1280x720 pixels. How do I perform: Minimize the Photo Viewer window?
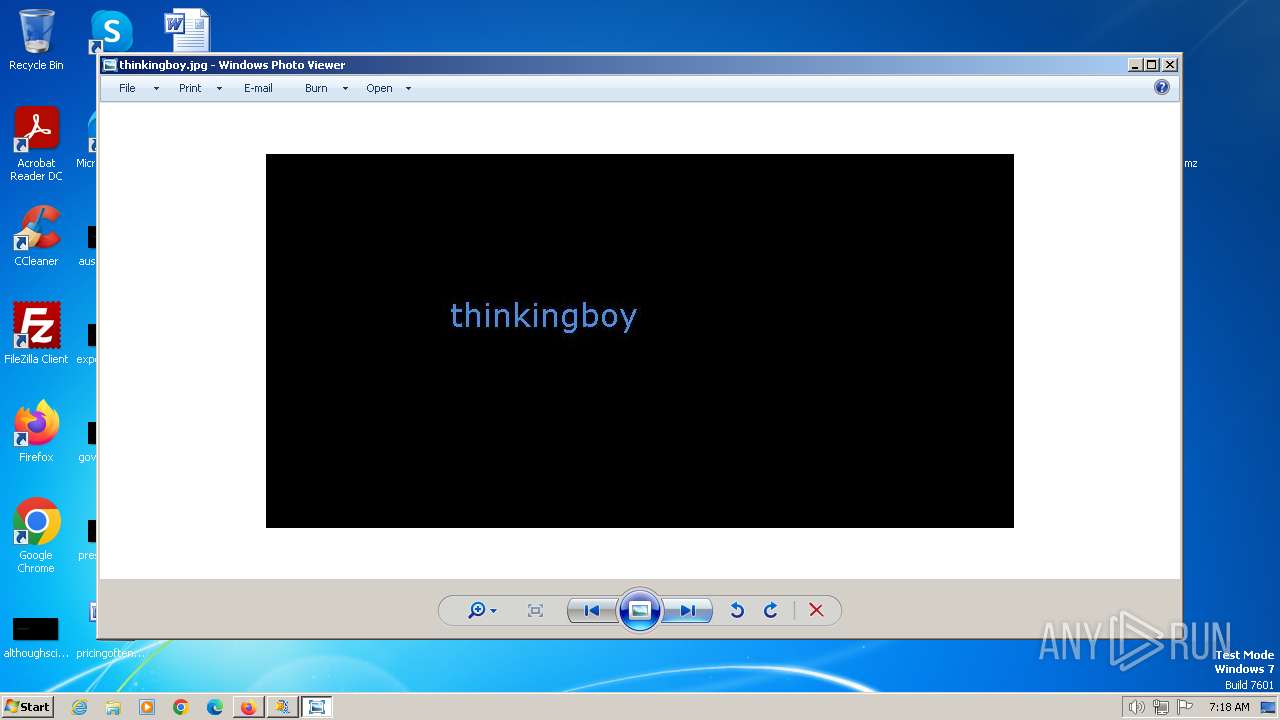1135,65
